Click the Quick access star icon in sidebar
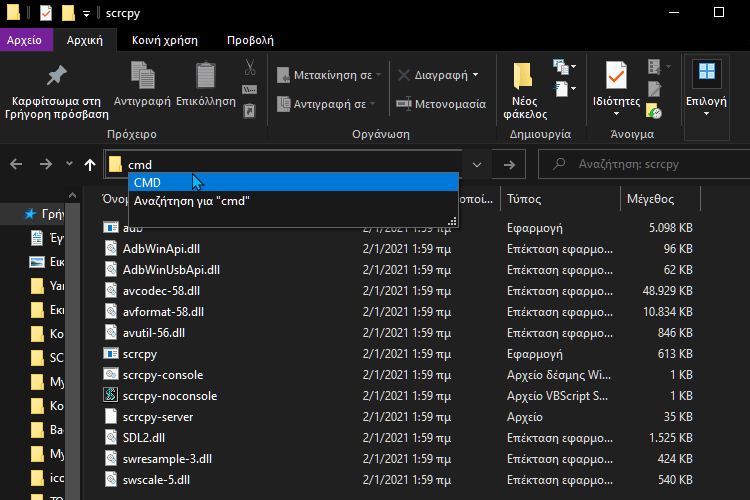The height and width of the screenshot is (500, 750). (30, 214)
